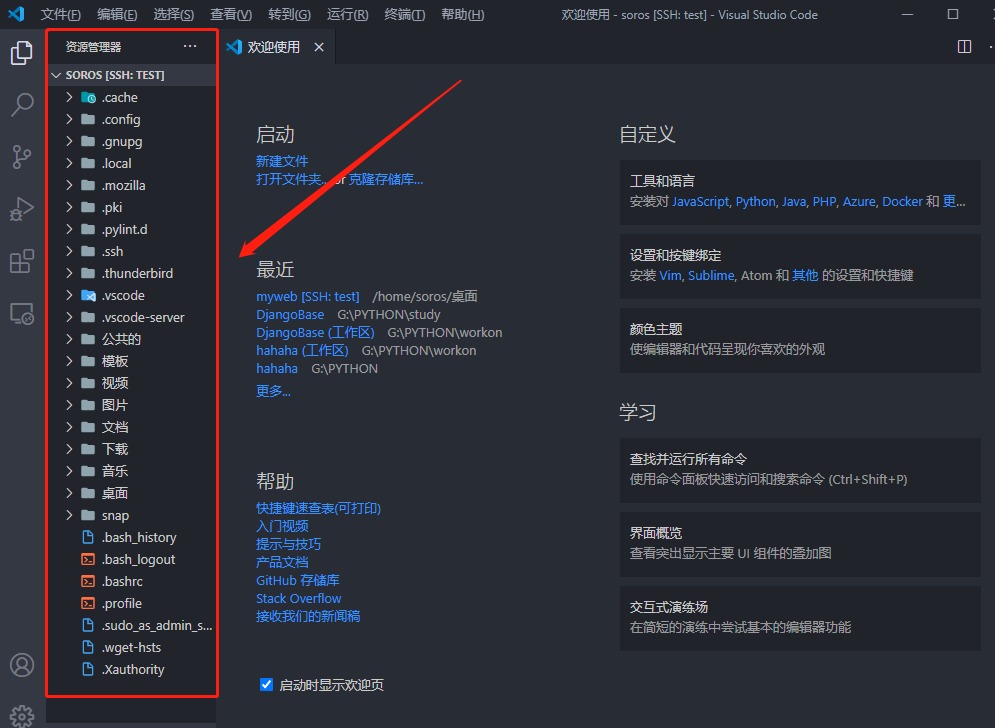Open the Run and Debug icon

tap(22, 209)
